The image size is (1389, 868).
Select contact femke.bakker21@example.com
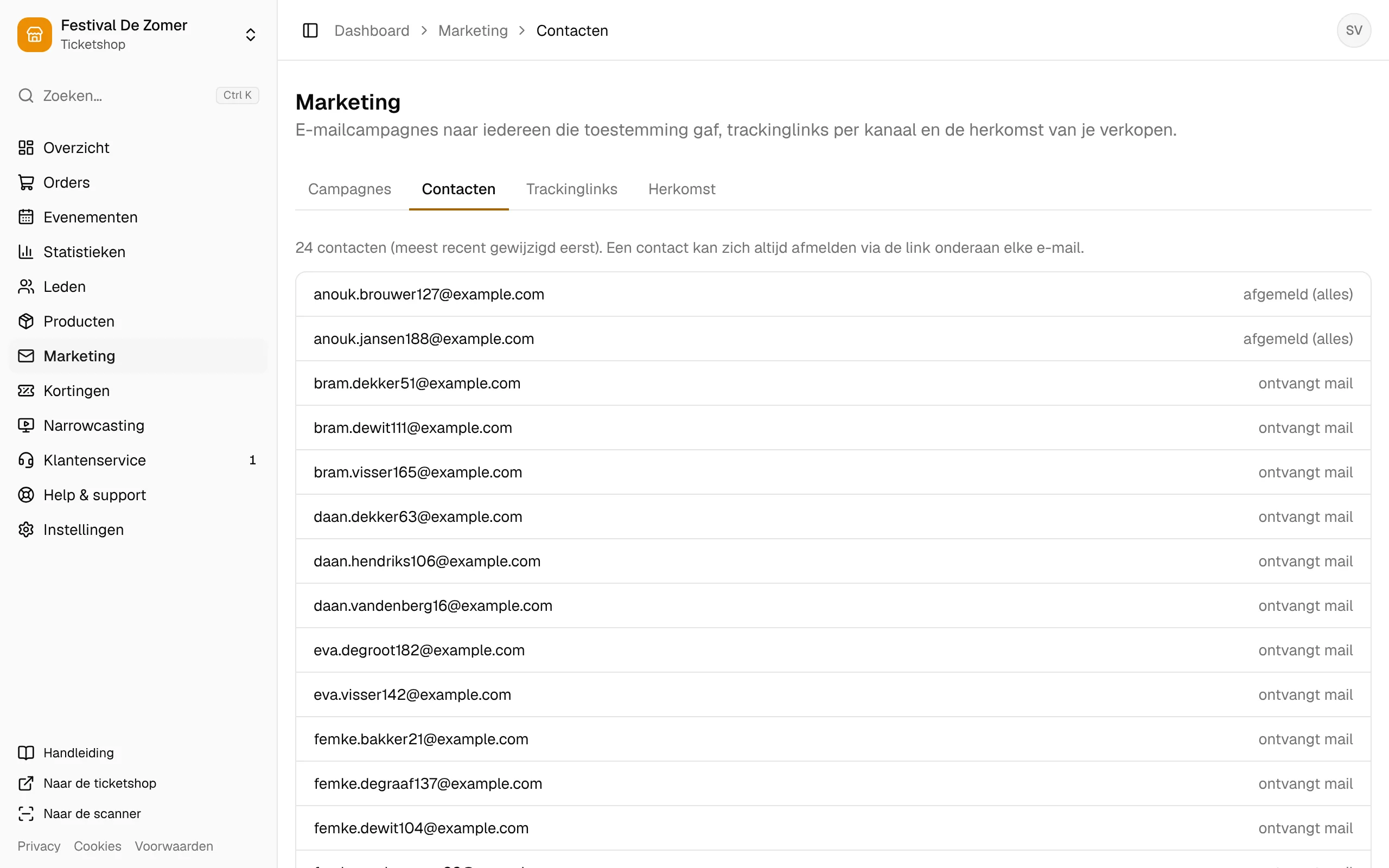(x=833, y=739)
